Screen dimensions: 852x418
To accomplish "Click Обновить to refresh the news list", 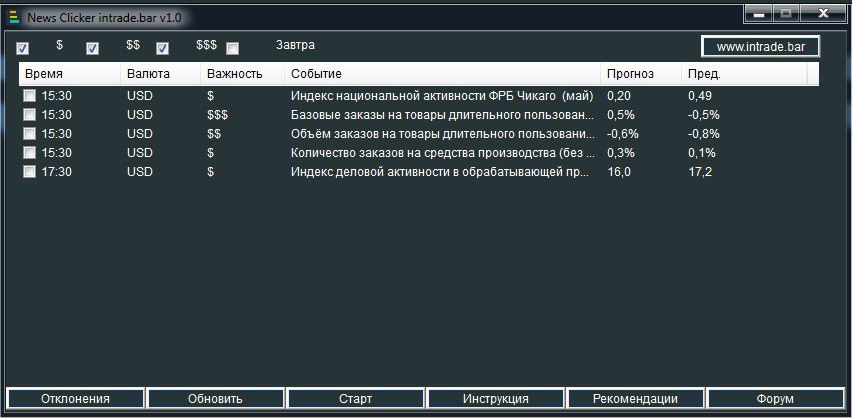I will click(x=215, y=398).
